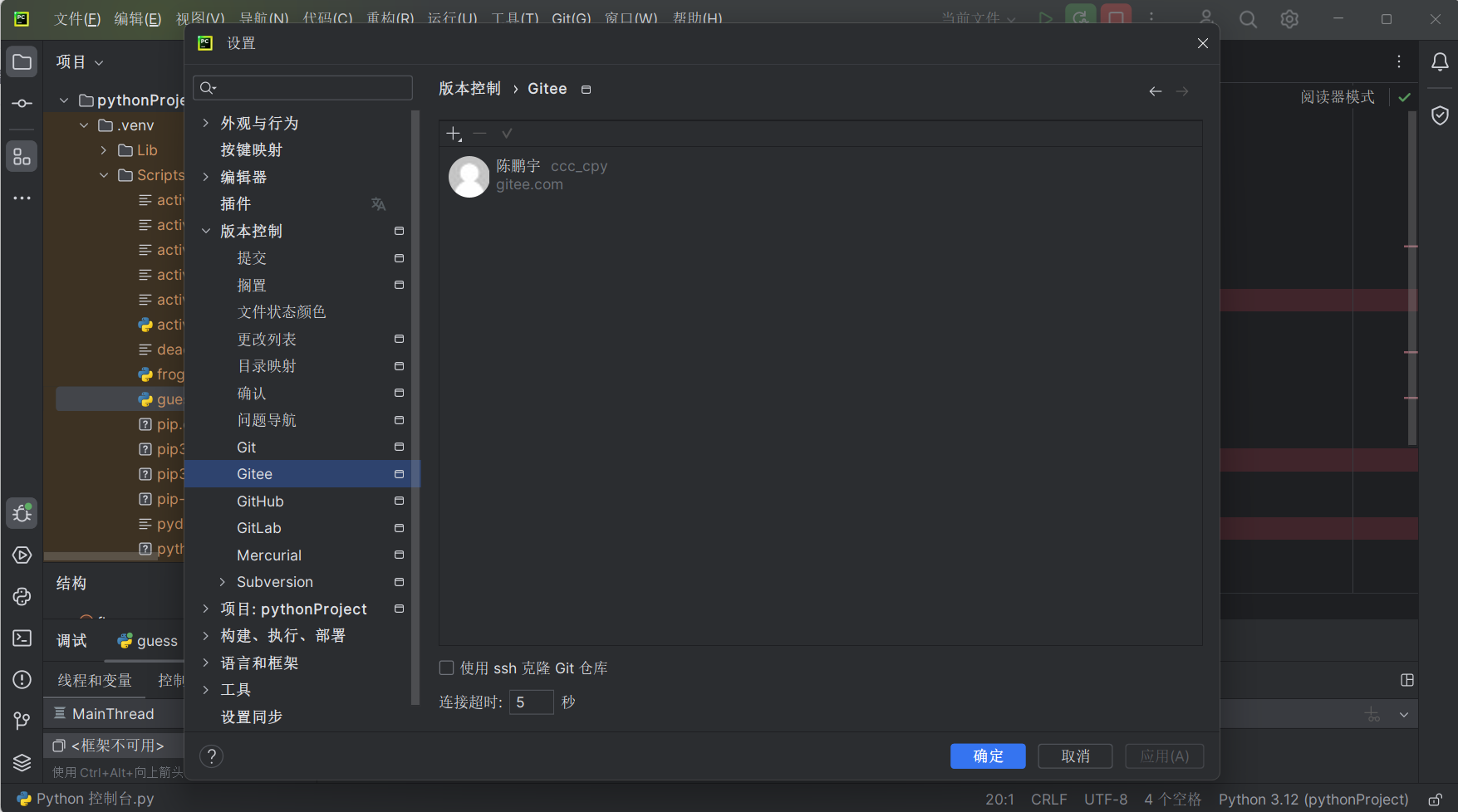1458x812 pixels.
Task: Expand the 编辑器 settings category
Action: coord(206,177)
